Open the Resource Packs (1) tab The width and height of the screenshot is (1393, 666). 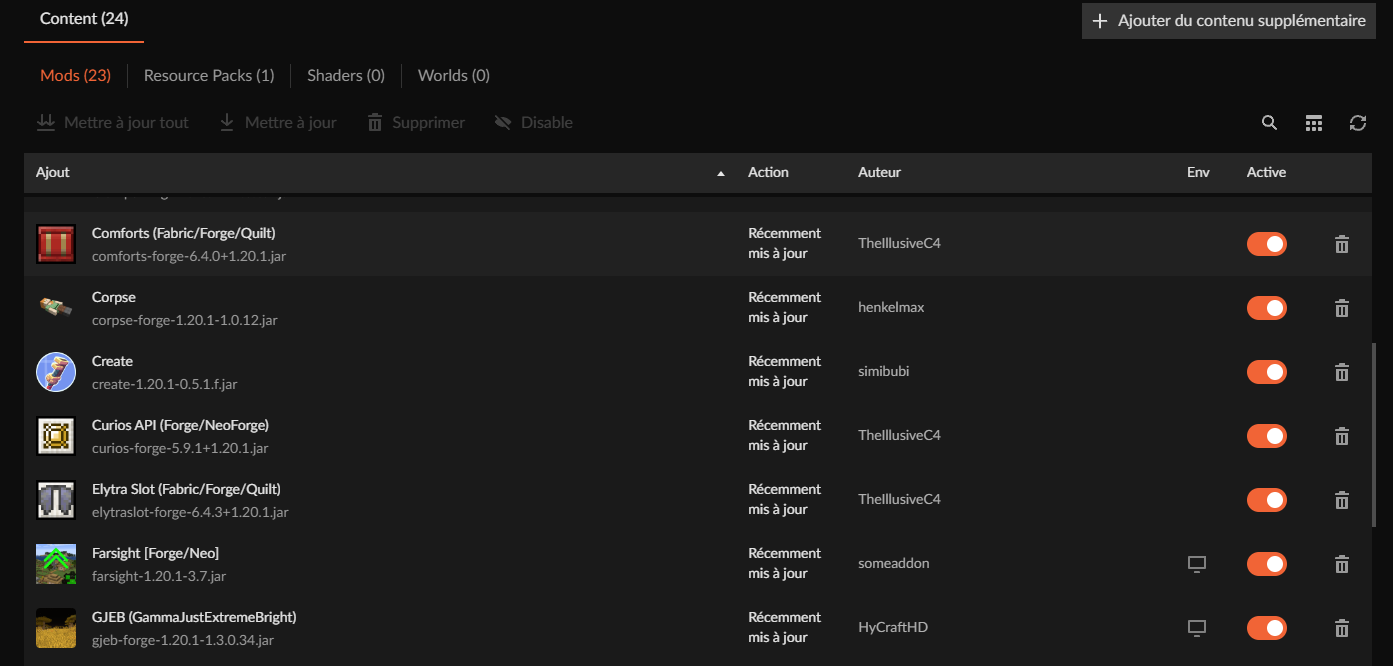point(209,76)
